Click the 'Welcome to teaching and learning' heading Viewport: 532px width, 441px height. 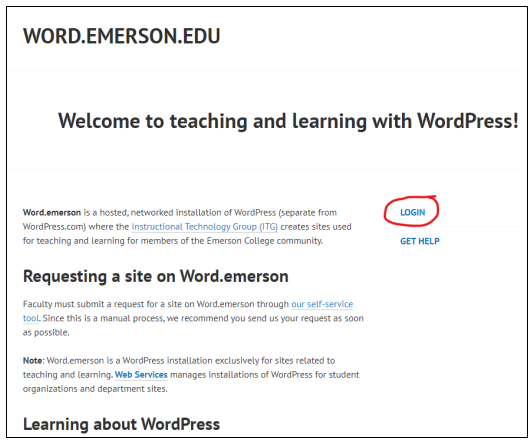coord(288,121)
